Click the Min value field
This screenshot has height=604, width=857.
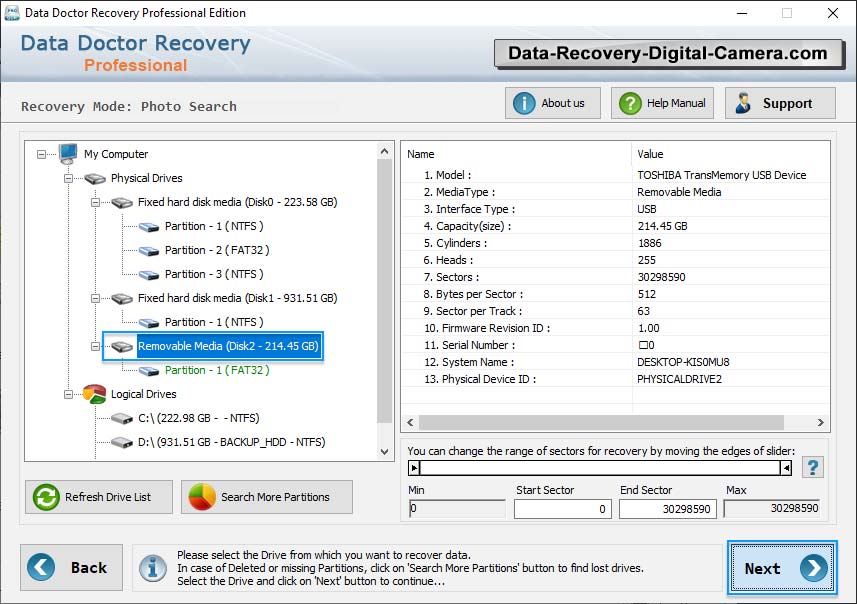point(457,508)
